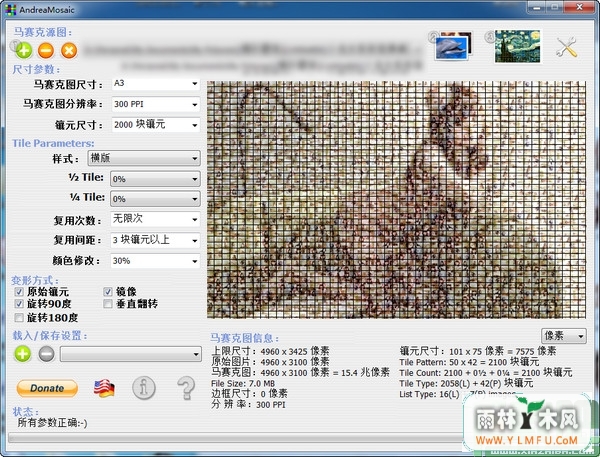600x457 pixels.
Task: Open 样式 横版 dropdown
Action: click(x=144, y=158)
